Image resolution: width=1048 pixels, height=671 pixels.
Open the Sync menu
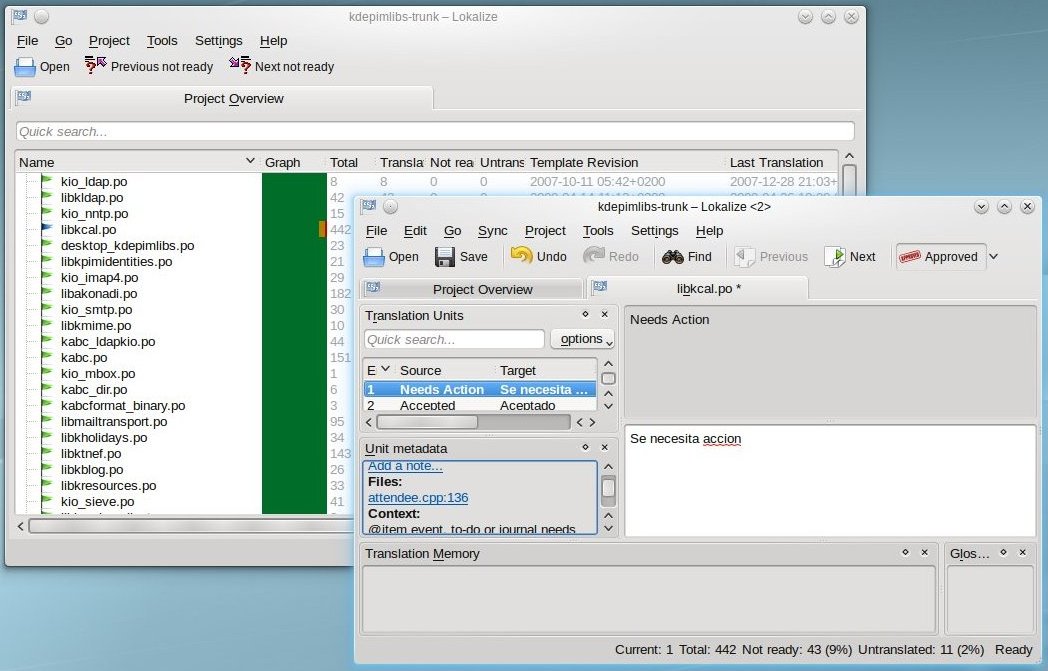coord(493,231)
